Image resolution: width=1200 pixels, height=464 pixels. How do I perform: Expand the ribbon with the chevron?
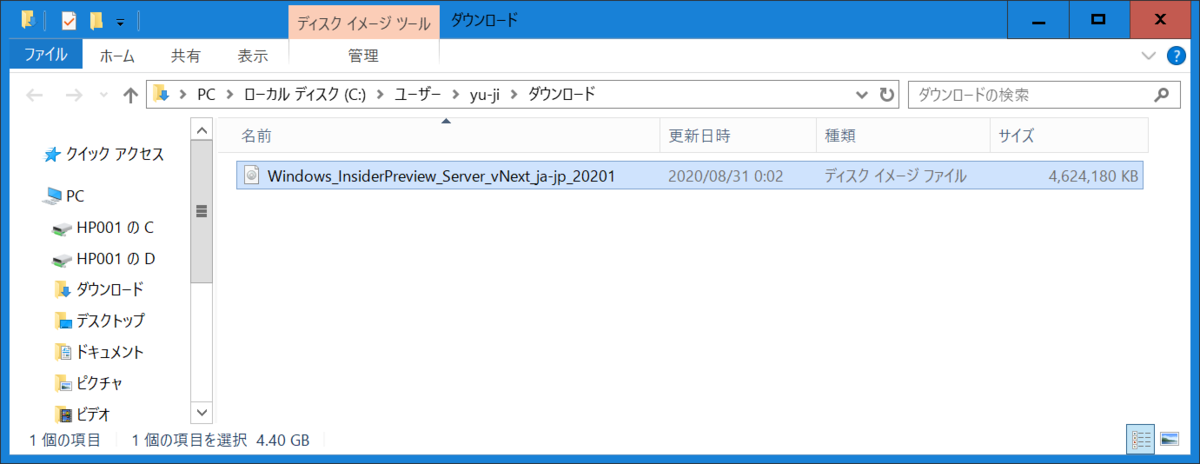[1147, 55]
